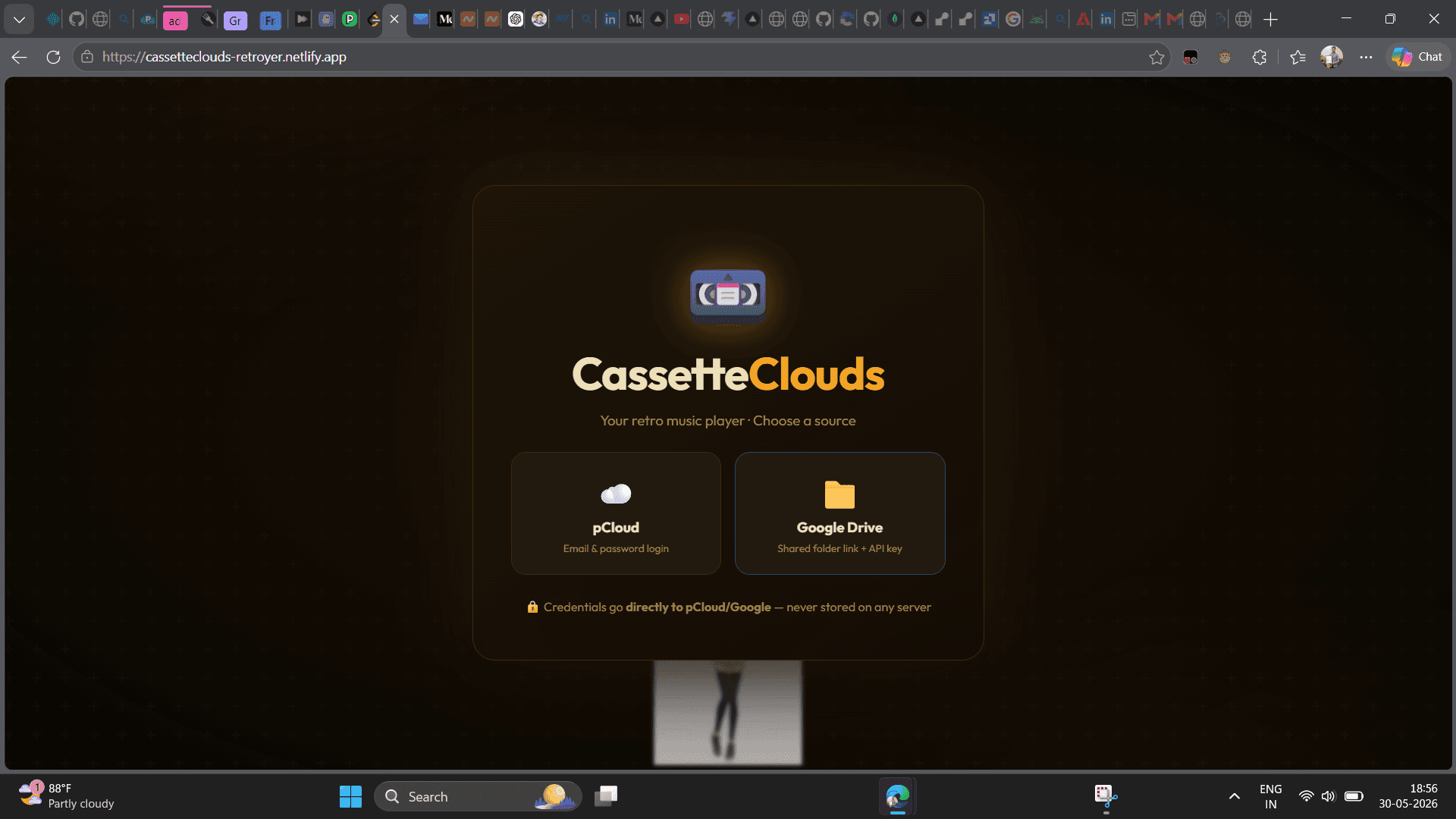
Task: Open the Copilot Chat button
Action: (x=1417, y=57)
